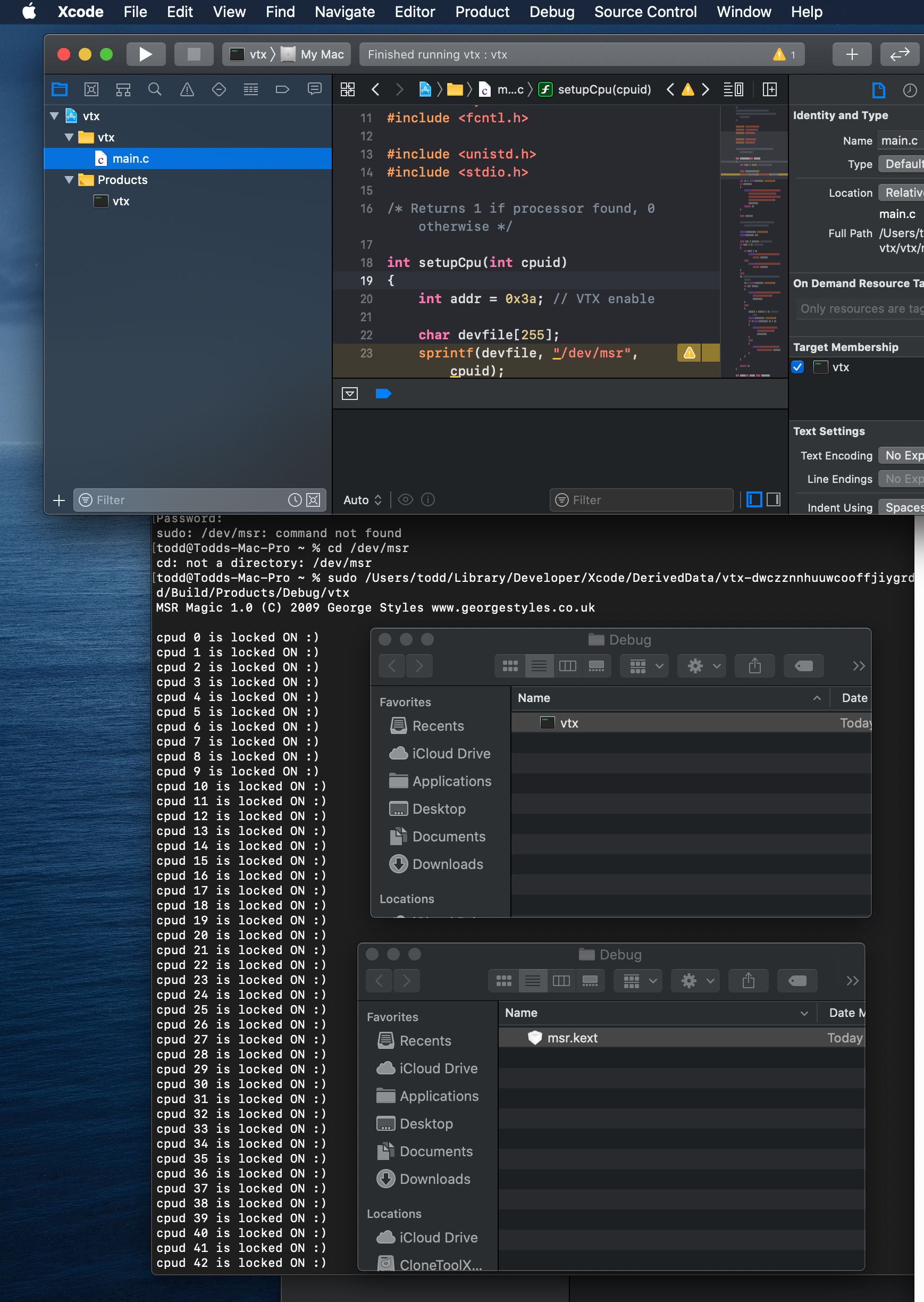This screenshot has width=924, height=1302.
Task: Click the code review arrows button
Action: 900,54
